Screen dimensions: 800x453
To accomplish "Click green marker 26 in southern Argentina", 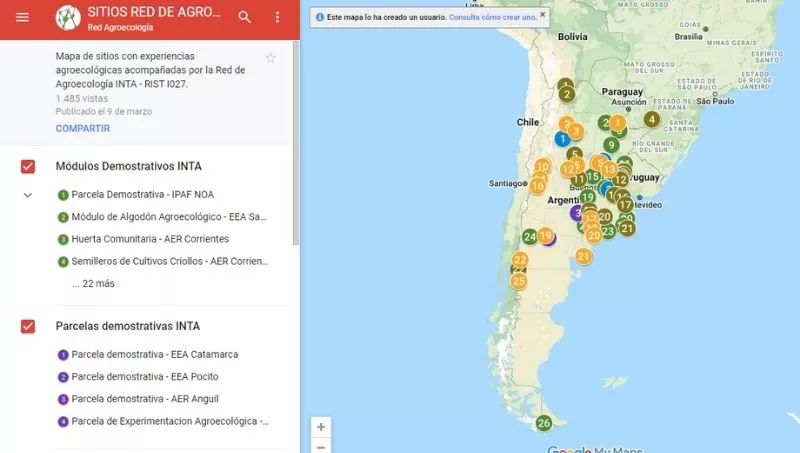I will coord(544,423).
